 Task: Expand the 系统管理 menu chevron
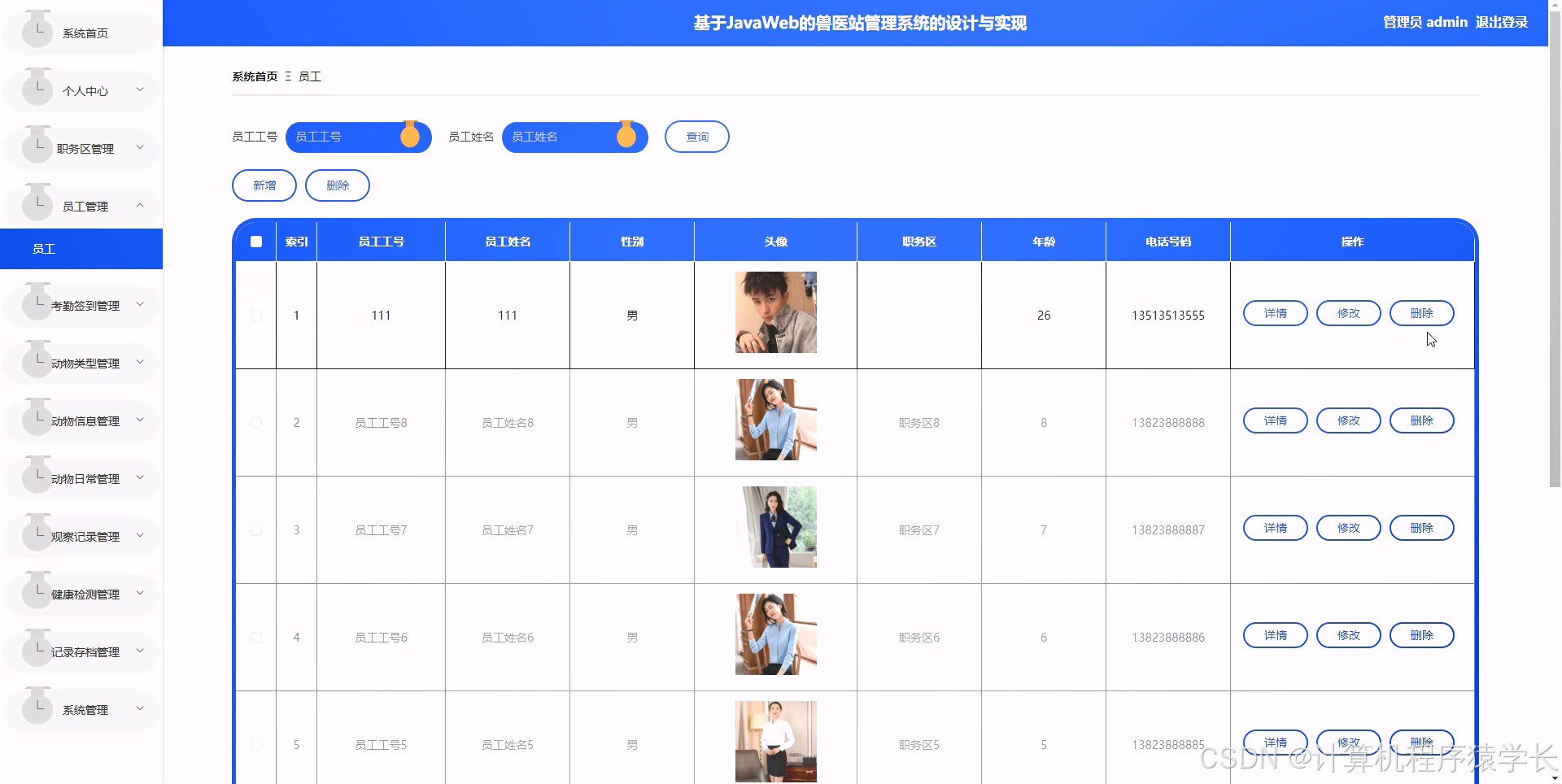(140, 708)
